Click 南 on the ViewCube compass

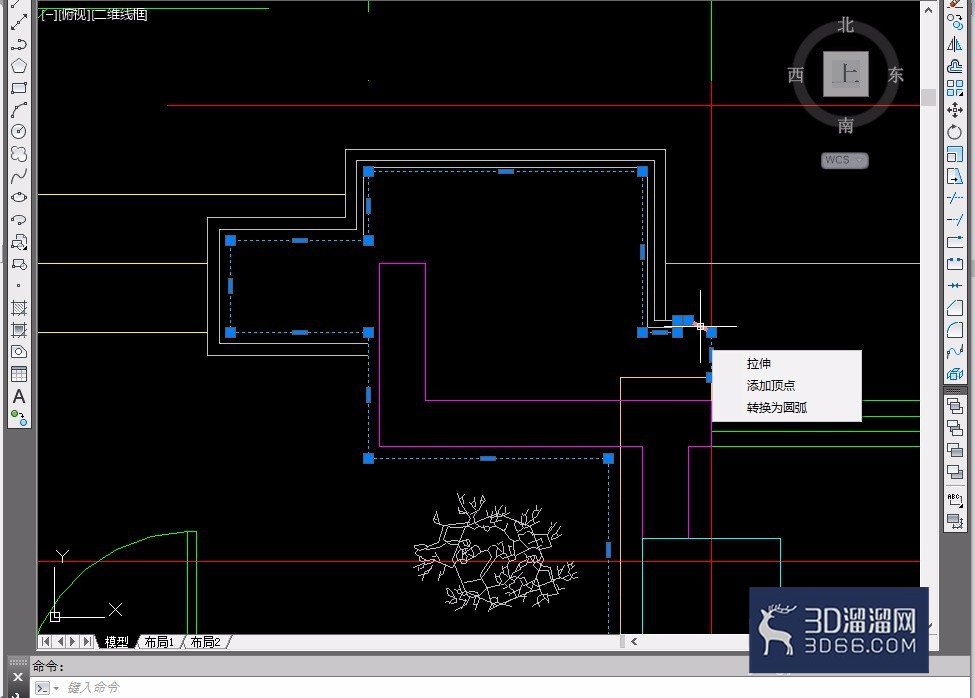(846, 126)
